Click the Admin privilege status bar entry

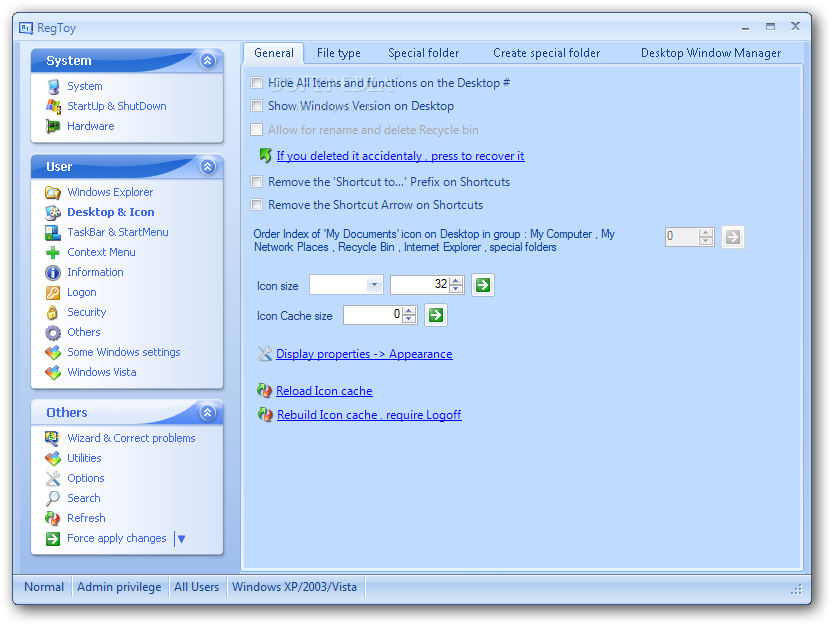119,587
